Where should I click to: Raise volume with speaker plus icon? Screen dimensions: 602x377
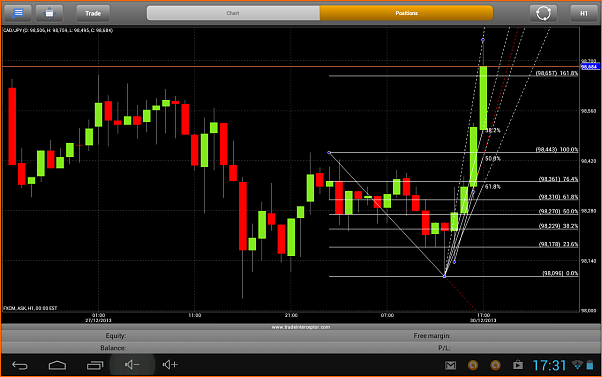(170, 365)
